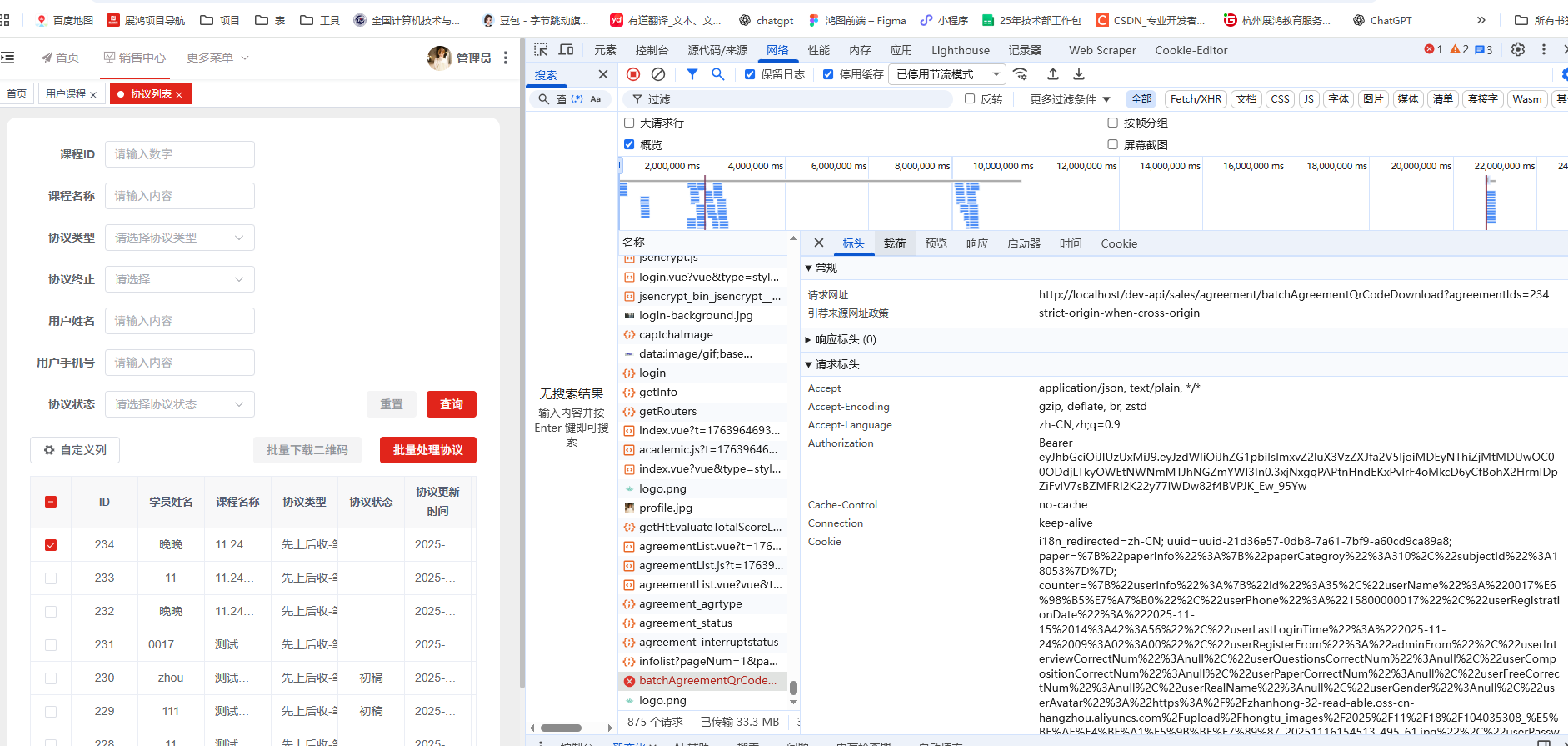Open network conditions wifi icon
The height and width of the screenshot is (746, 1568).
pyautogui.click(x=1021, y=74)
